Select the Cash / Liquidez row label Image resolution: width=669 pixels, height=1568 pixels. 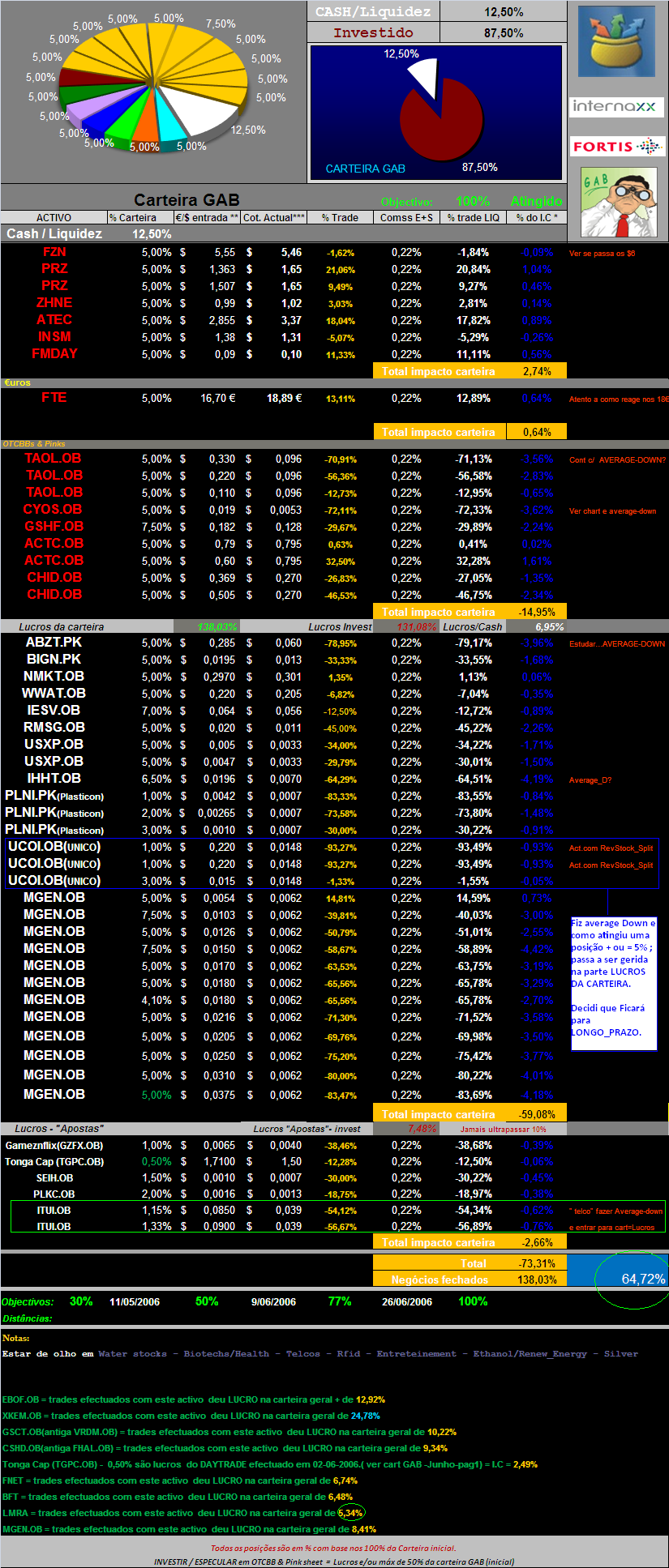click(x=54, y=233)
